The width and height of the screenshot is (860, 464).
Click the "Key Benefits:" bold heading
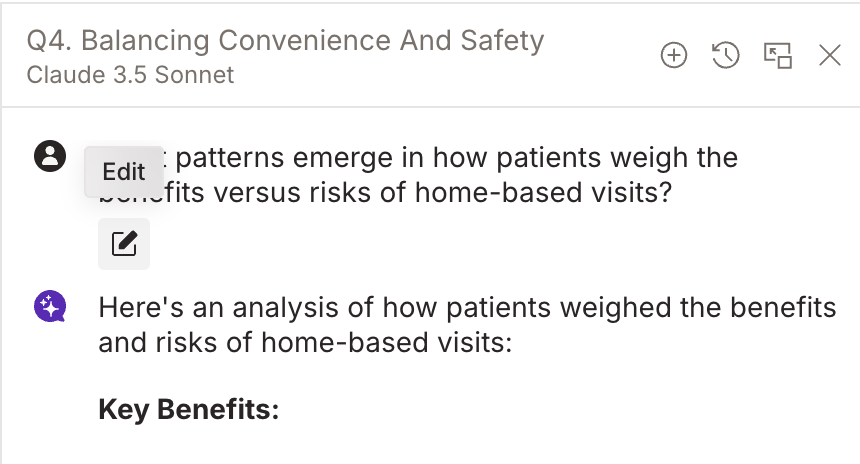pos(188,410)
